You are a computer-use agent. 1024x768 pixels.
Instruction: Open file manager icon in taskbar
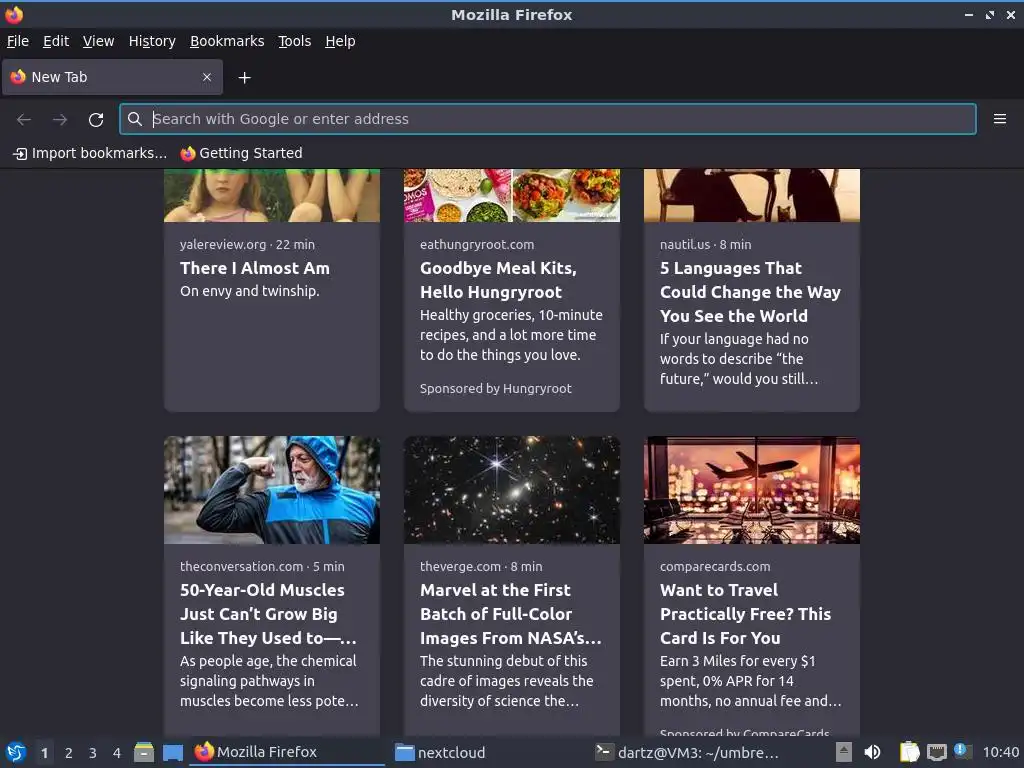coord(144,752)
